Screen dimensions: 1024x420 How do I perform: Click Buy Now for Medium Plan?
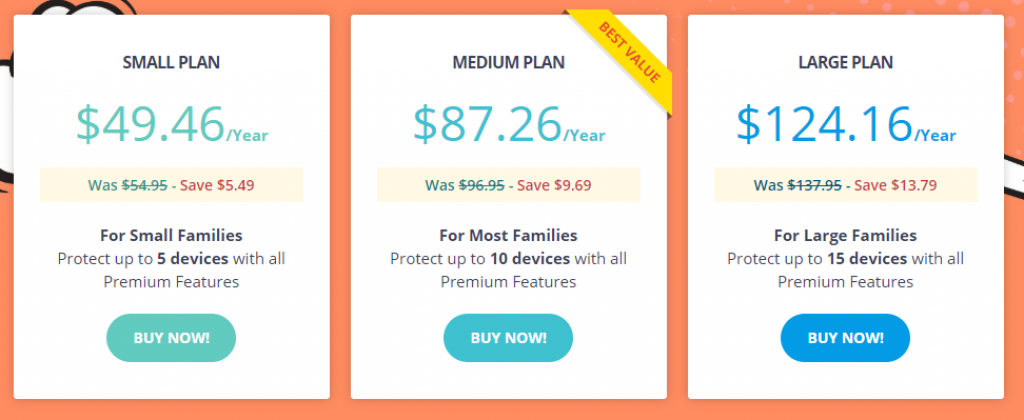pyautogui.click(x=508, y=338)
